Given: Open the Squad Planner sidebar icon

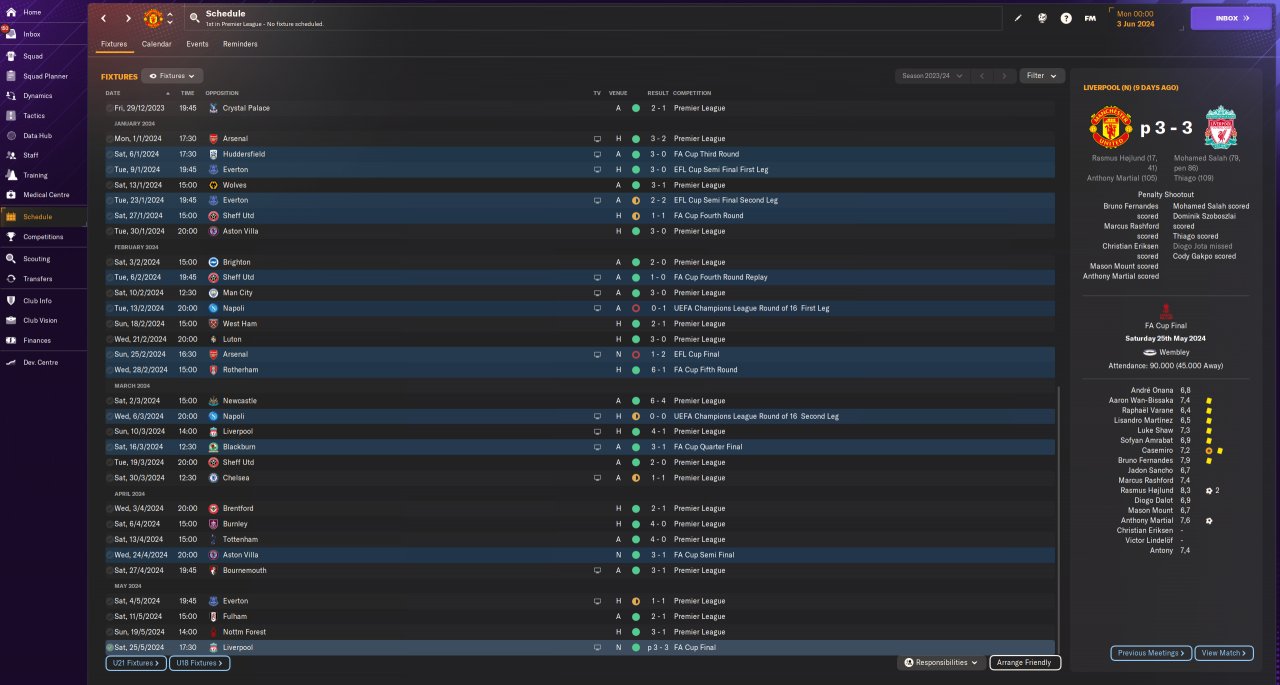Looking at the screenshot, I should pyautogui.click(x=11, y=76).
